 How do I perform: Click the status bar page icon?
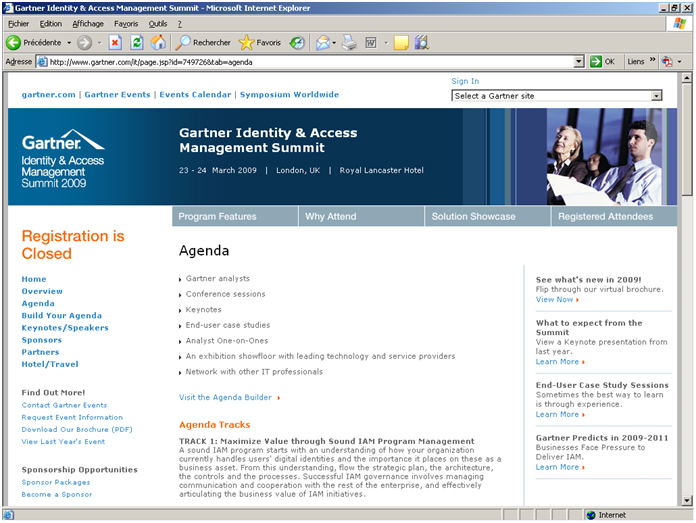coord(8,515)
